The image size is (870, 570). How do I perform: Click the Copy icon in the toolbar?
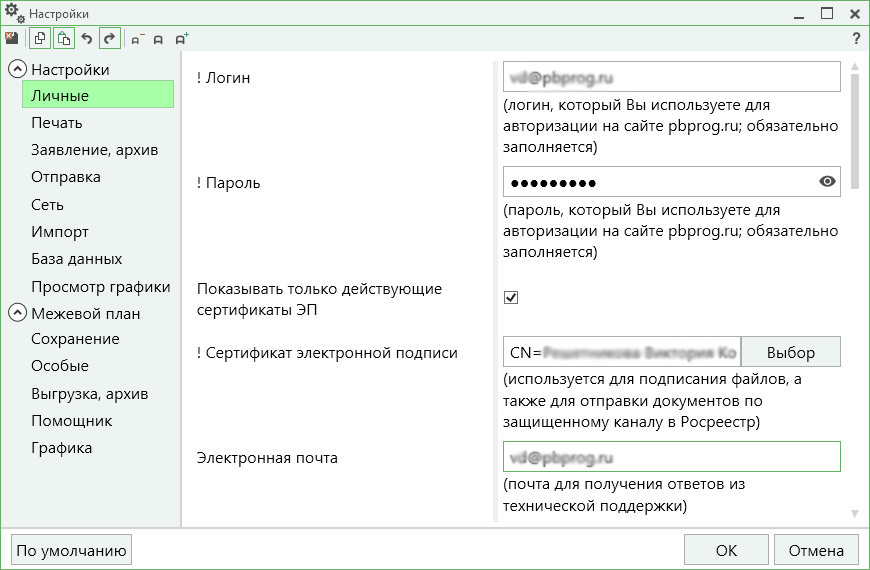[x=39, y=38]
